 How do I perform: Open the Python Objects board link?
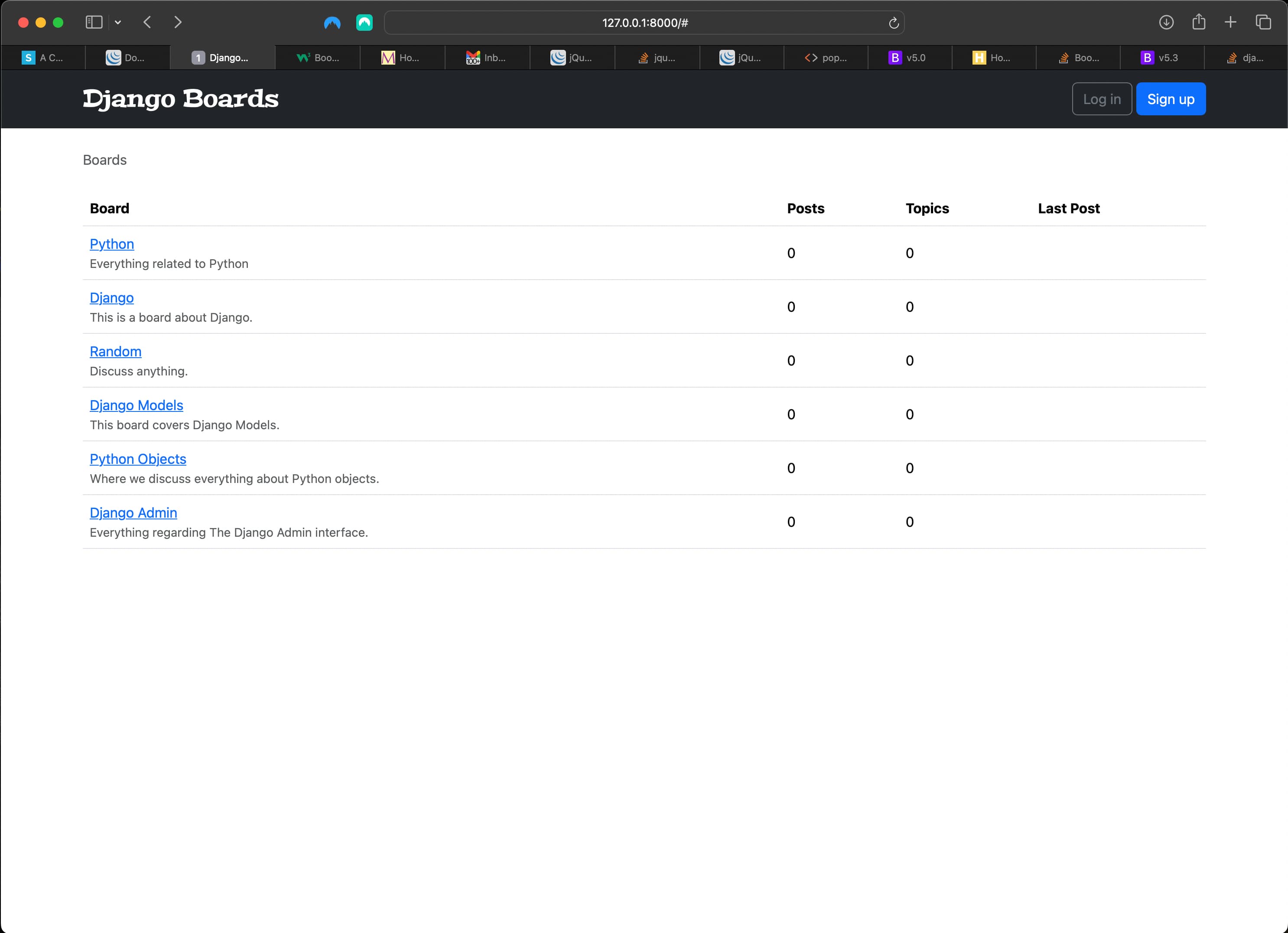[x=138, y=459]
